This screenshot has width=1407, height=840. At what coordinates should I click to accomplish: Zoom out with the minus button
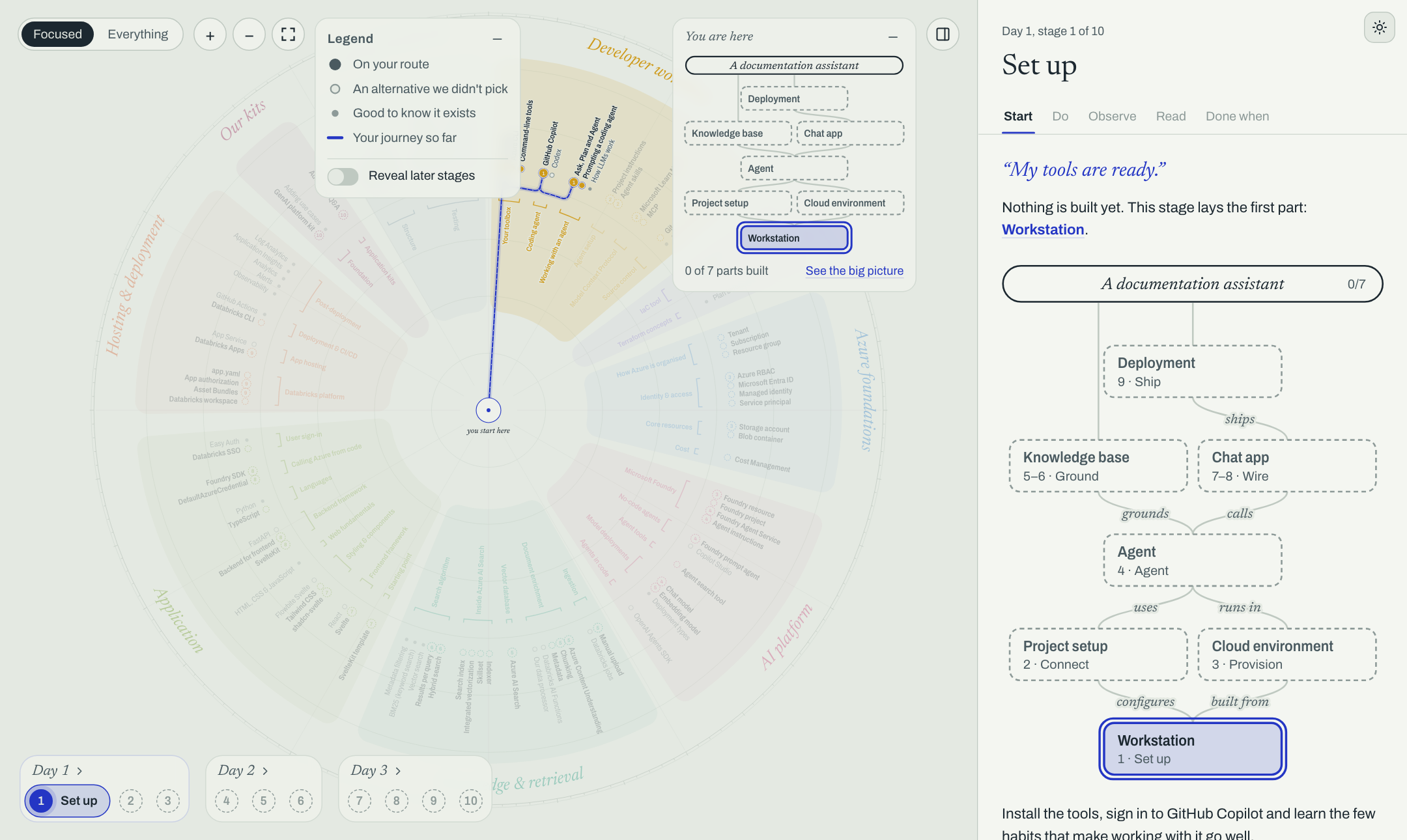pos(249,35)
